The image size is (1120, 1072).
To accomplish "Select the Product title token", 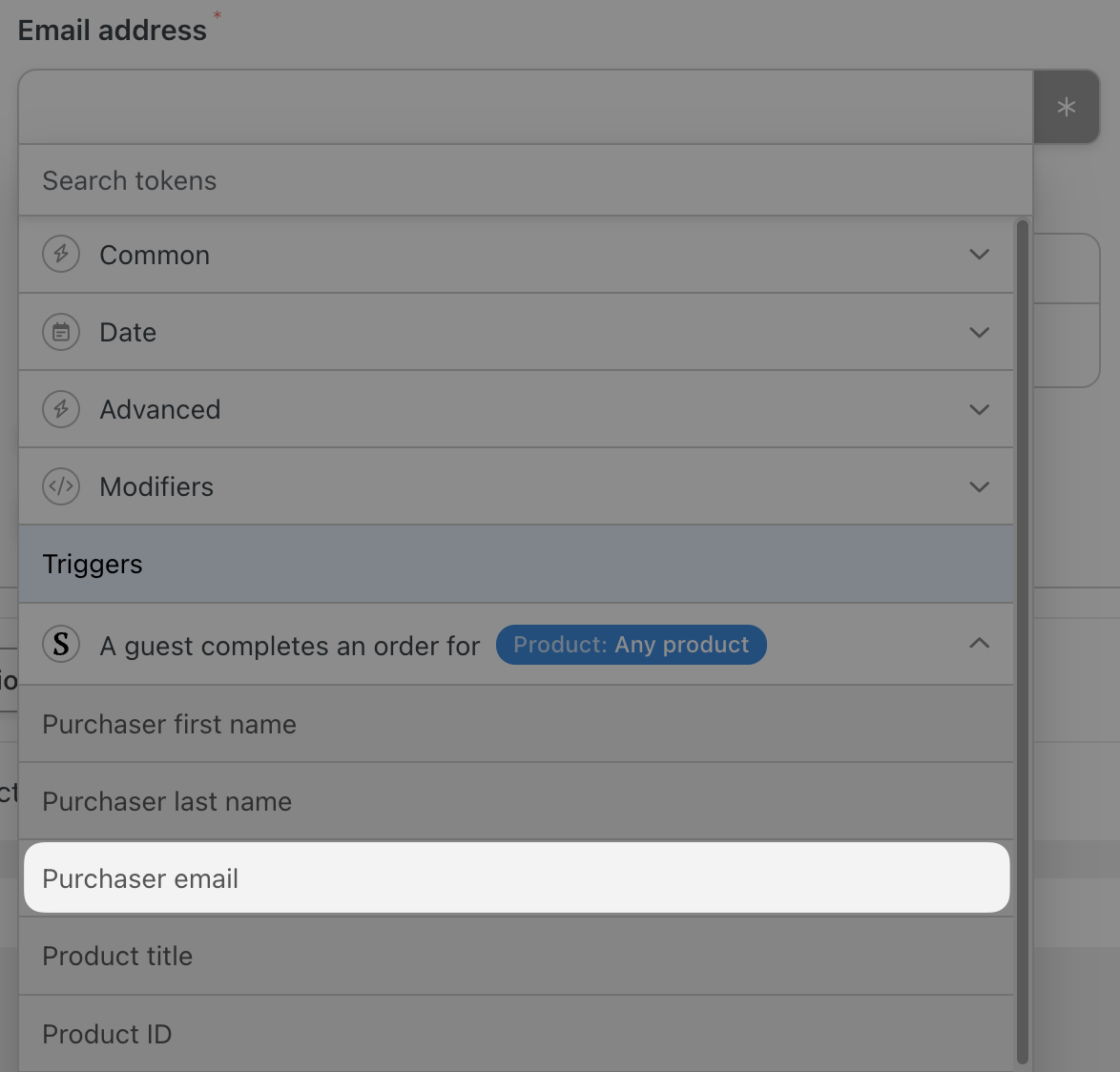I will [516, 956].
